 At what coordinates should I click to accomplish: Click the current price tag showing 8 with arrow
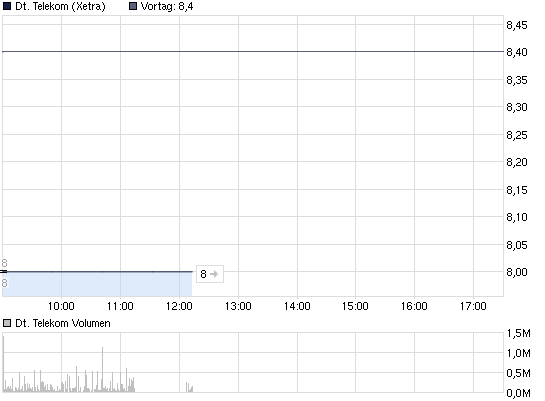point(210,274)
